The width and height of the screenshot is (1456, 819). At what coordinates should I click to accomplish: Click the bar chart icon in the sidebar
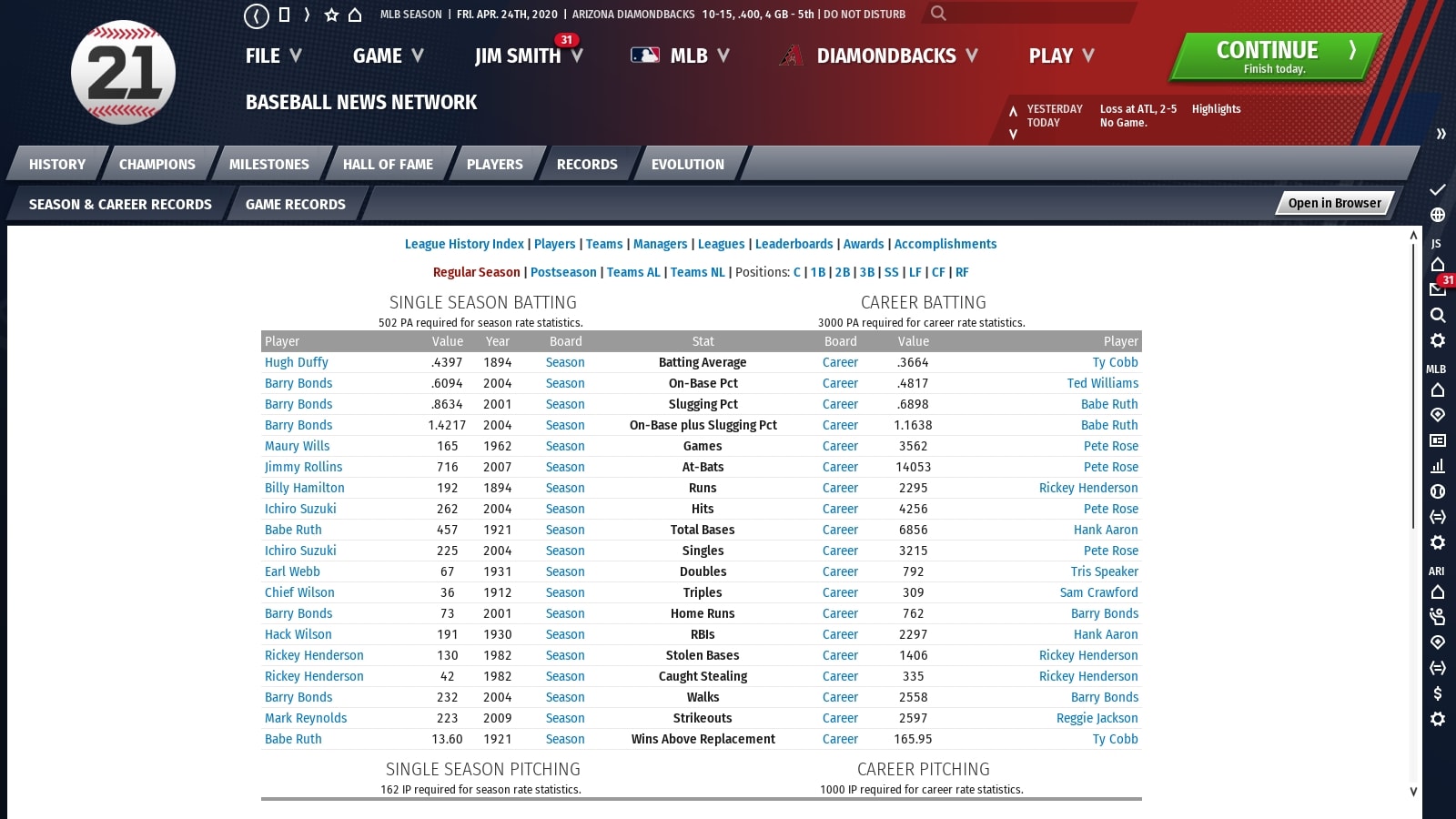[x=1438, y=466]
